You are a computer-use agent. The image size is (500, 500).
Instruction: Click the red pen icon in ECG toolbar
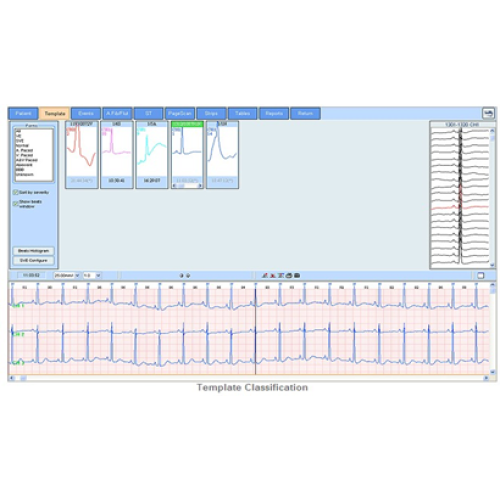pyautogui.click(x=265, y=275)
